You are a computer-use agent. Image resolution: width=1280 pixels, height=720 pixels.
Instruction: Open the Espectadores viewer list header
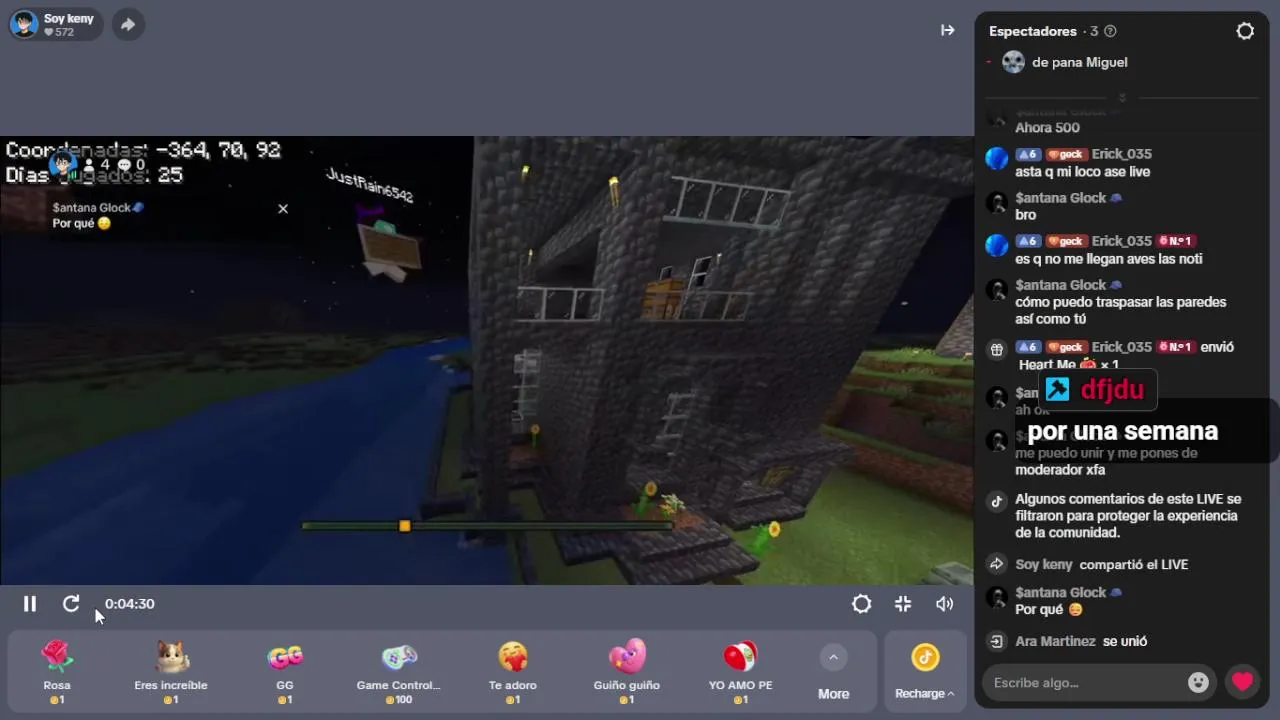click(x=1033, y=31)
